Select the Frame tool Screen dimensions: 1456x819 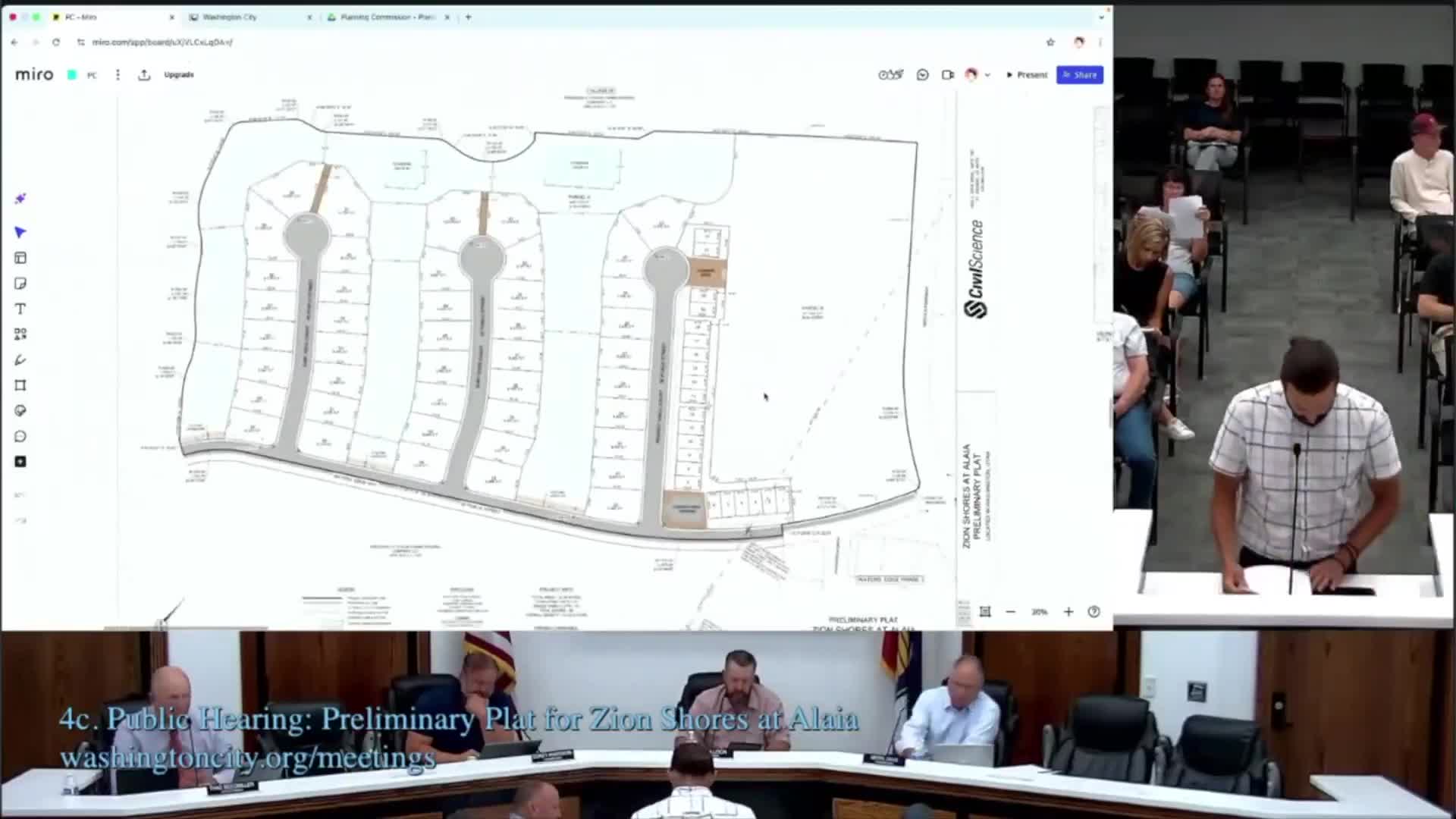point(20,385)
